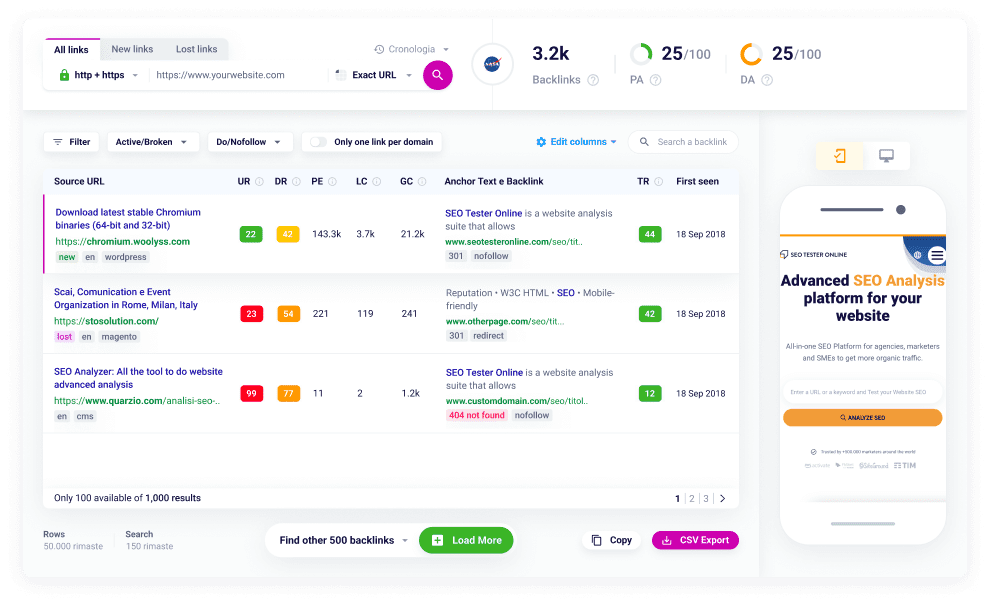The width and height of the screenshot is (990, 604).
Task: Switch to the Lost links tab
Action: 196,48
